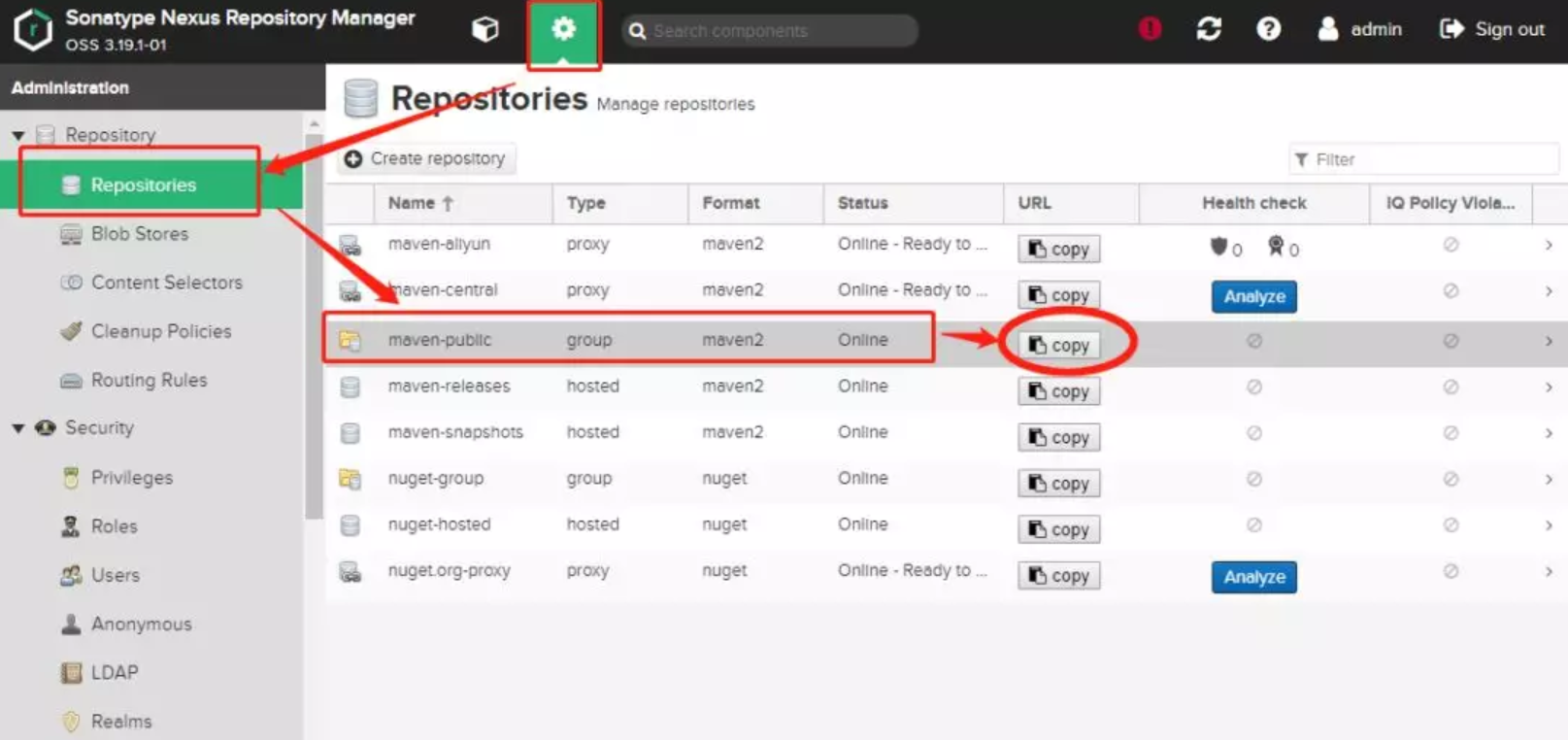Sort by the Type column header
1568x740 pixels.
click(620, 203)
